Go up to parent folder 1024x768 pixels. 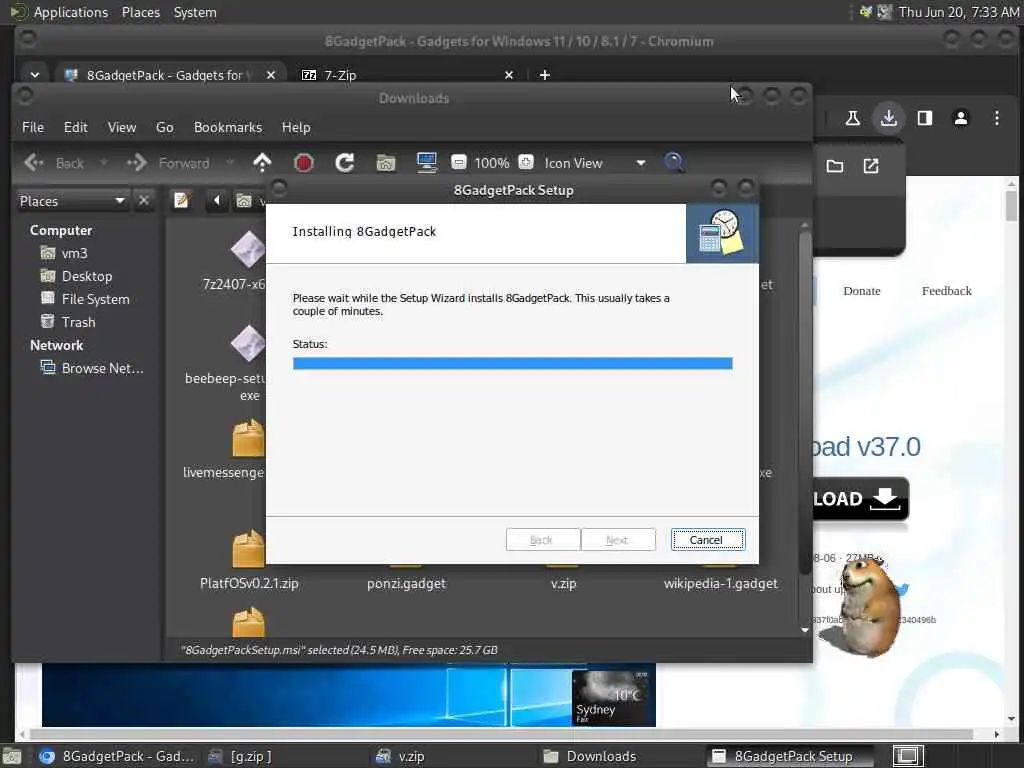click(x=262, y=163)
